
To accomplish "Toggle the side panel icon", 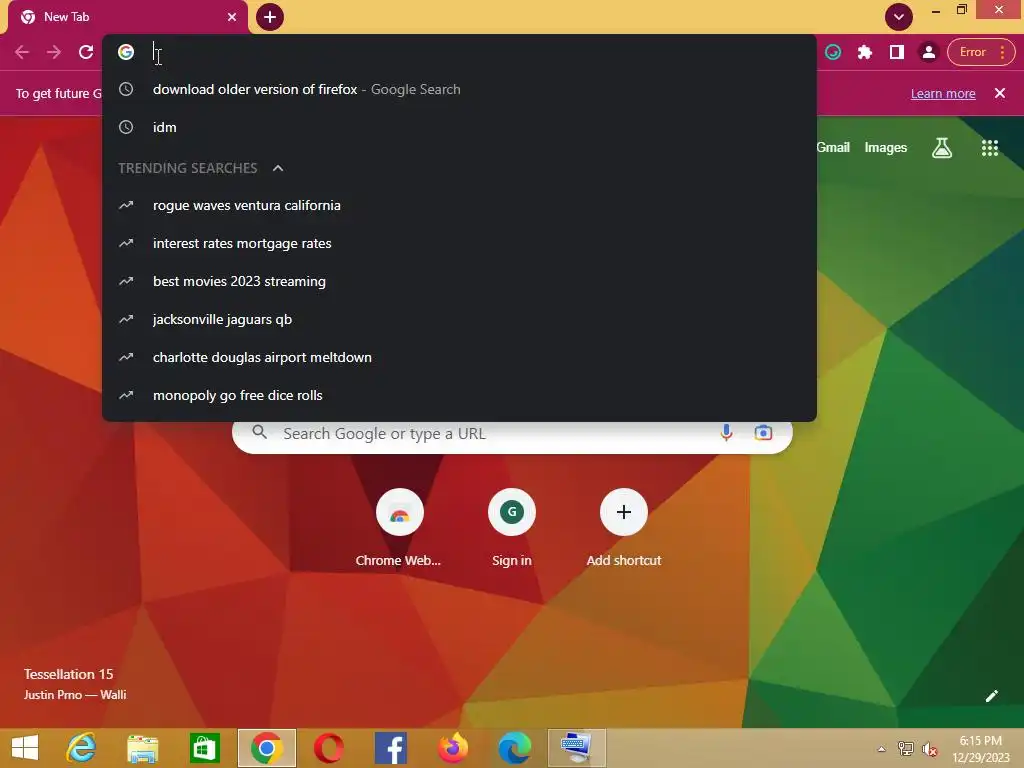I will (x=897, y=52).
